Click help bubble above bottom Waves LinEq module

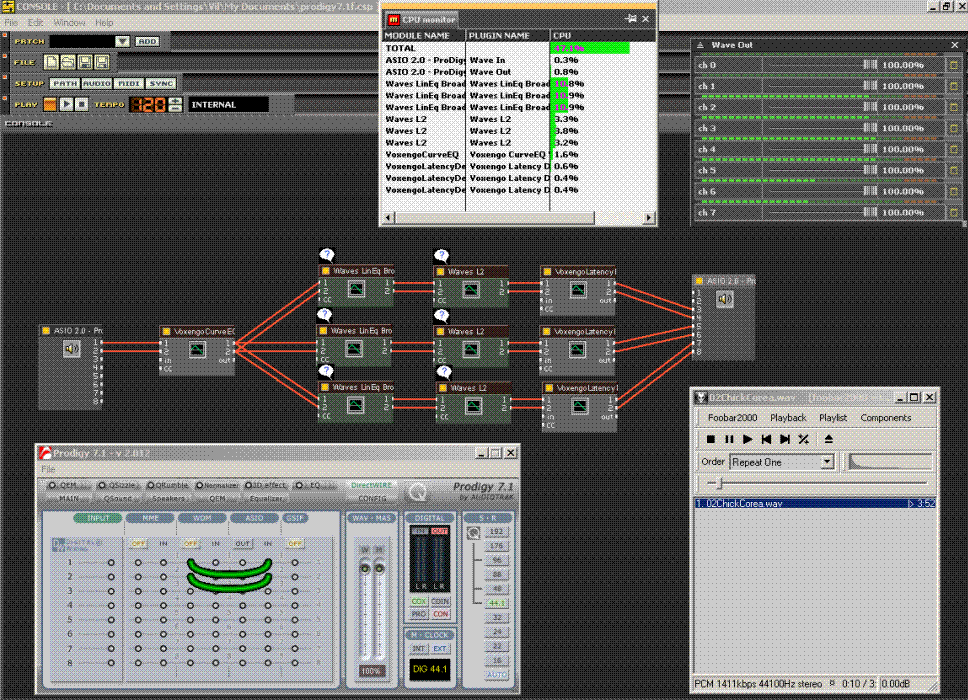(x=326, y=372)
